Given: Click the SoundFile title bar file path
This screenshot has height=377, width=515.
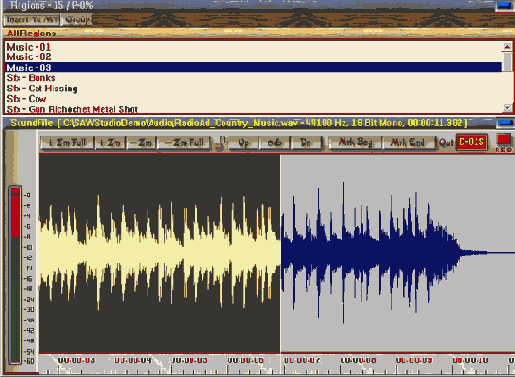Looking at the screenshot, I should click(x=238, y=123).
